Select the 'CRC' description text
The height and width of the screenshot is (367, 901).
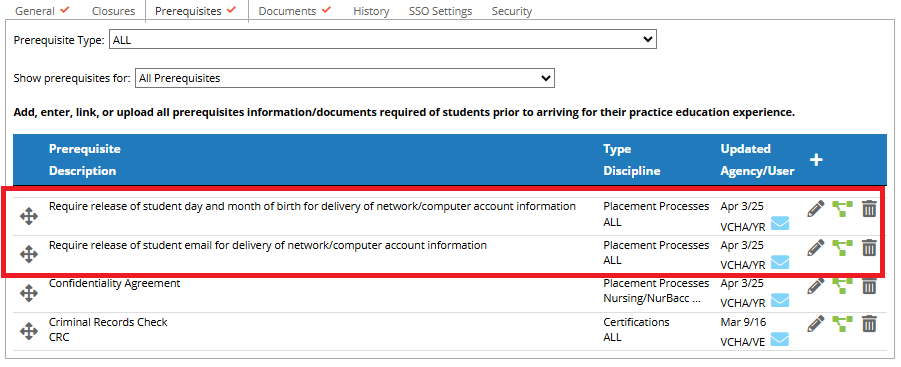(x=59, y=337)
